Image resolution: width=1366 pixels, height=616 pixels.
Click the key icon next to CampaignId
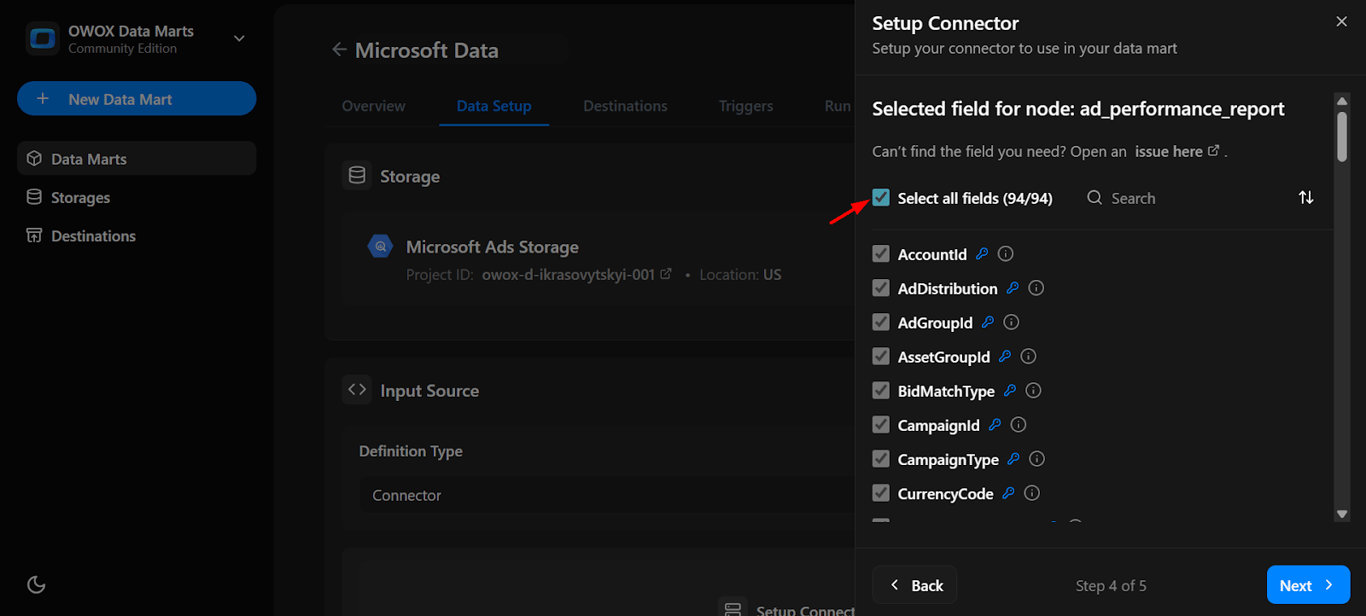click(995, 425)
